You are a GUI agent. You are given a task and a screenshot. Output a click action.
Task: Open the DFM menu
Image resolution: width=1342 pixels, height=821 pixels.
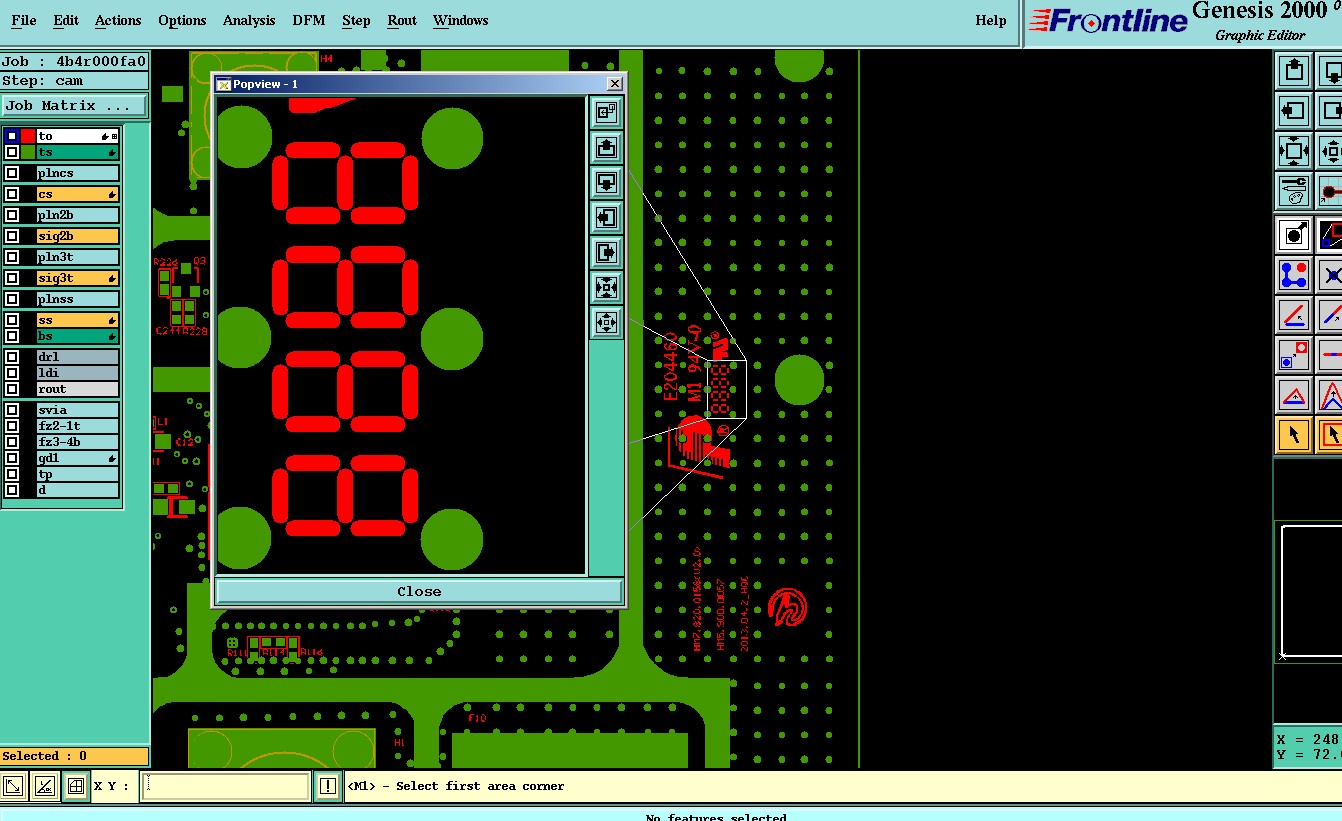[x=309, y=20]
